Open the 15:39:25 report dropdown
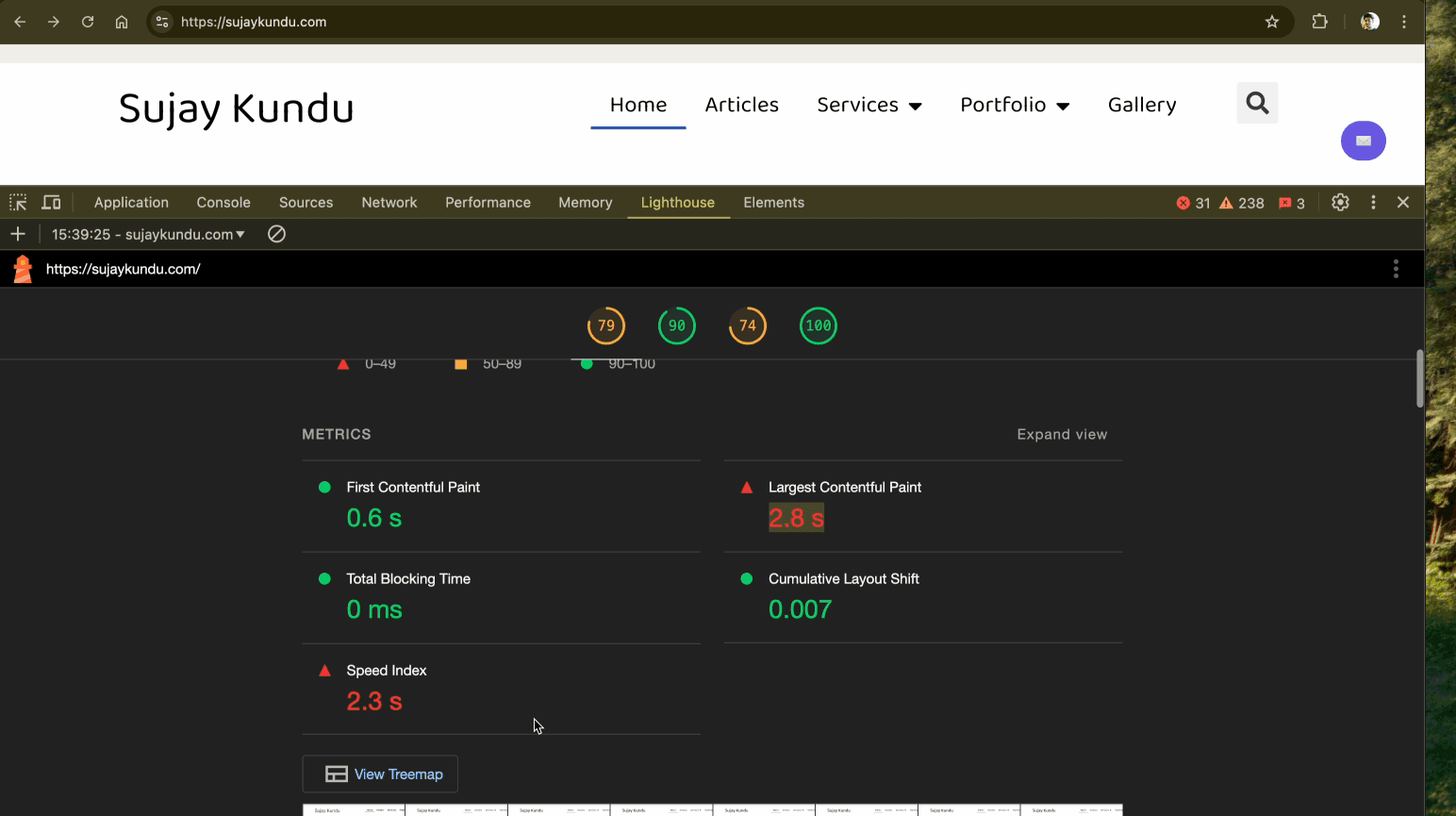 [x=146, y=234]
